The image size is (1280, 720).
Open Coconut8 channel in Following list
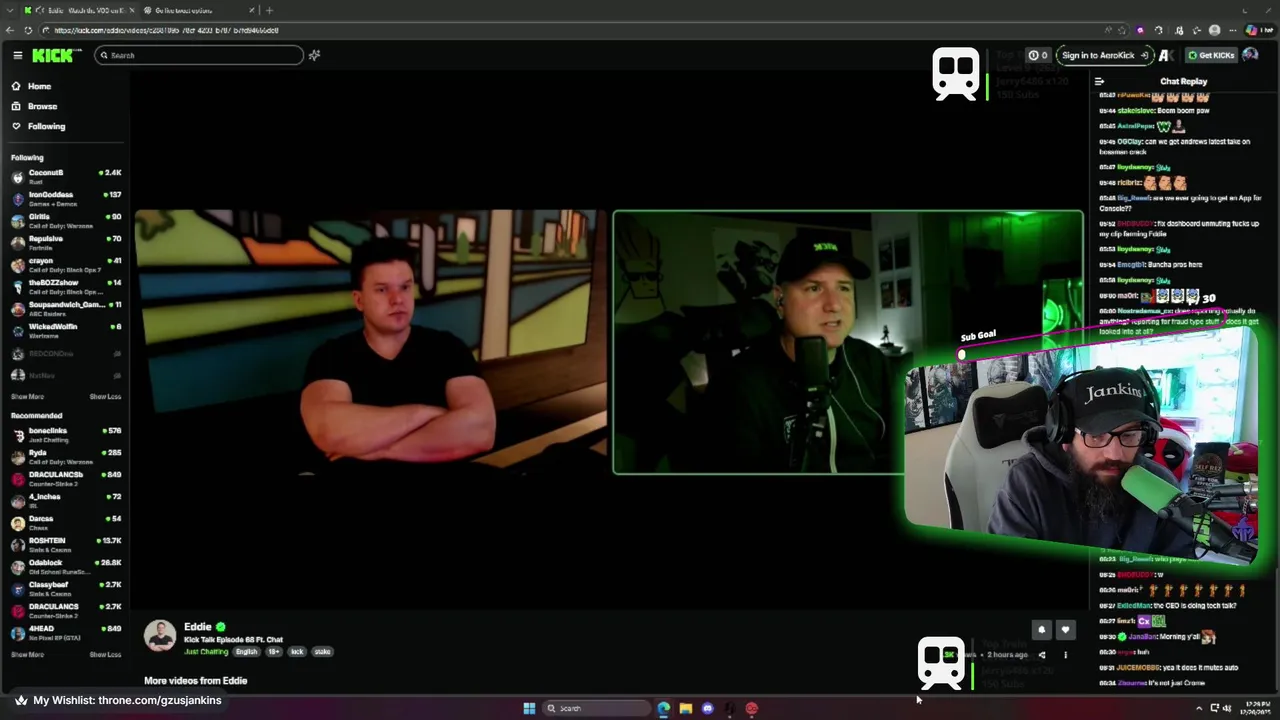point(64,177)
